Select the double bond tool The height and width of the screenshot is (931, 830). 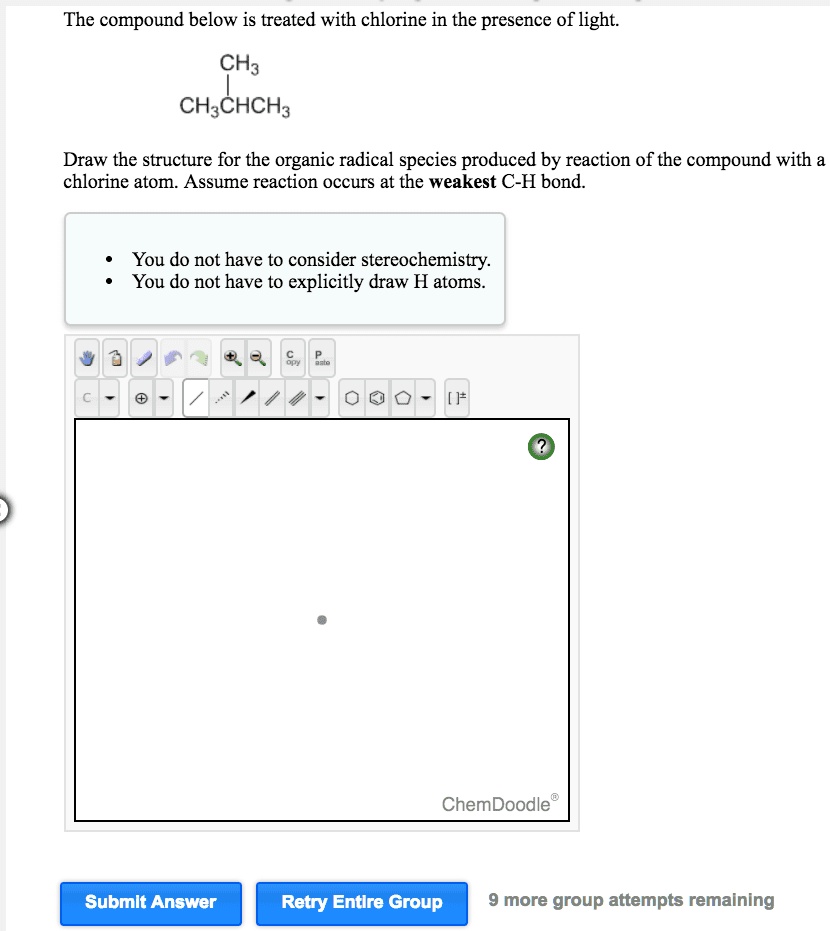click(x=272, y=397)
